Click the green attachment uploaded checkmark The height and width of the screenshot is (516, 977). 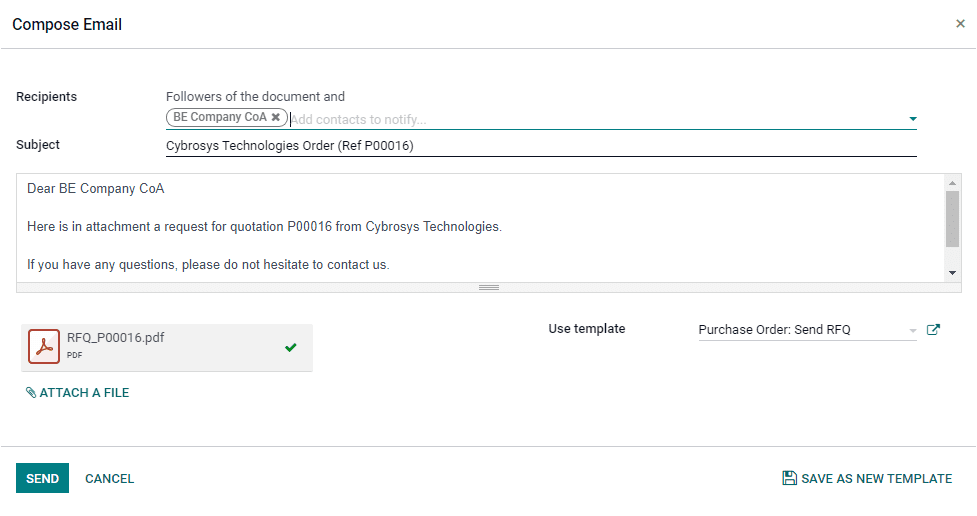pyautogui.click(x=290, y=348)
